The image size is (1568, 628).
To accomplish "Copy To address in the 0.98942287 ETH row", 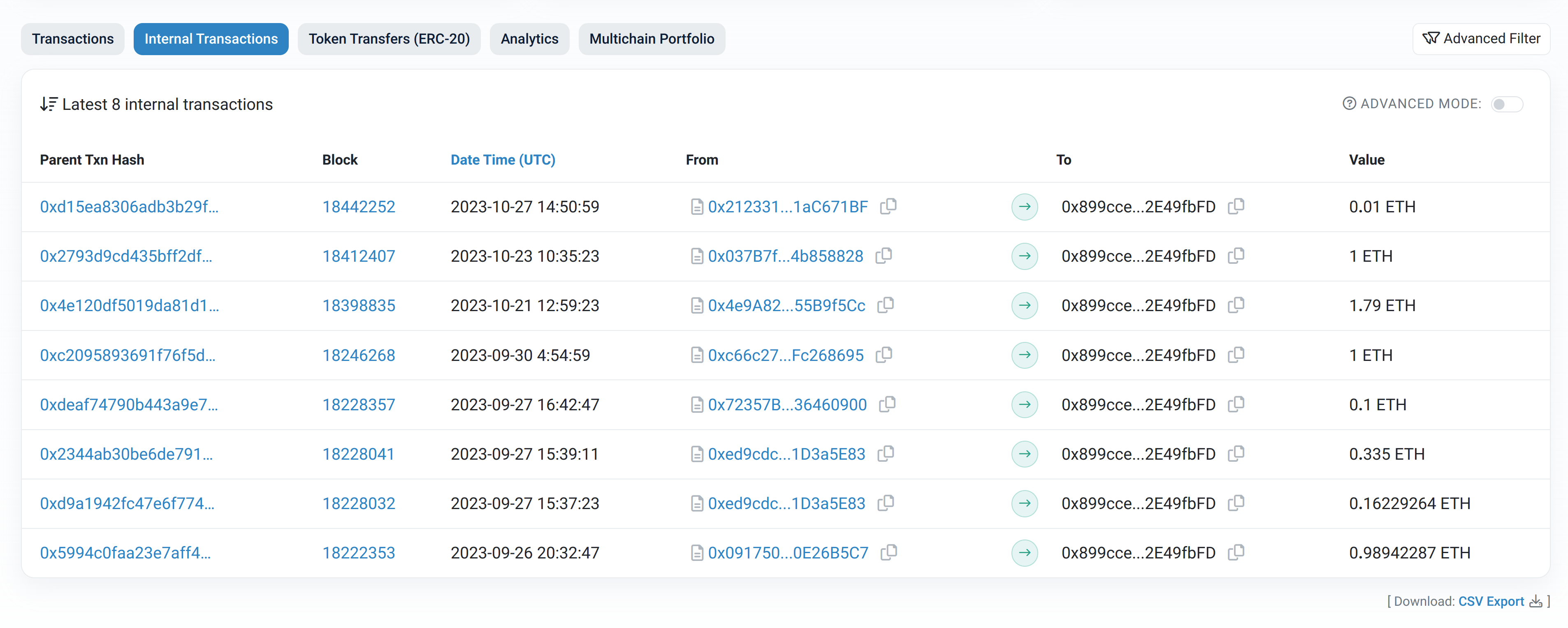I will click(1236, 552).
